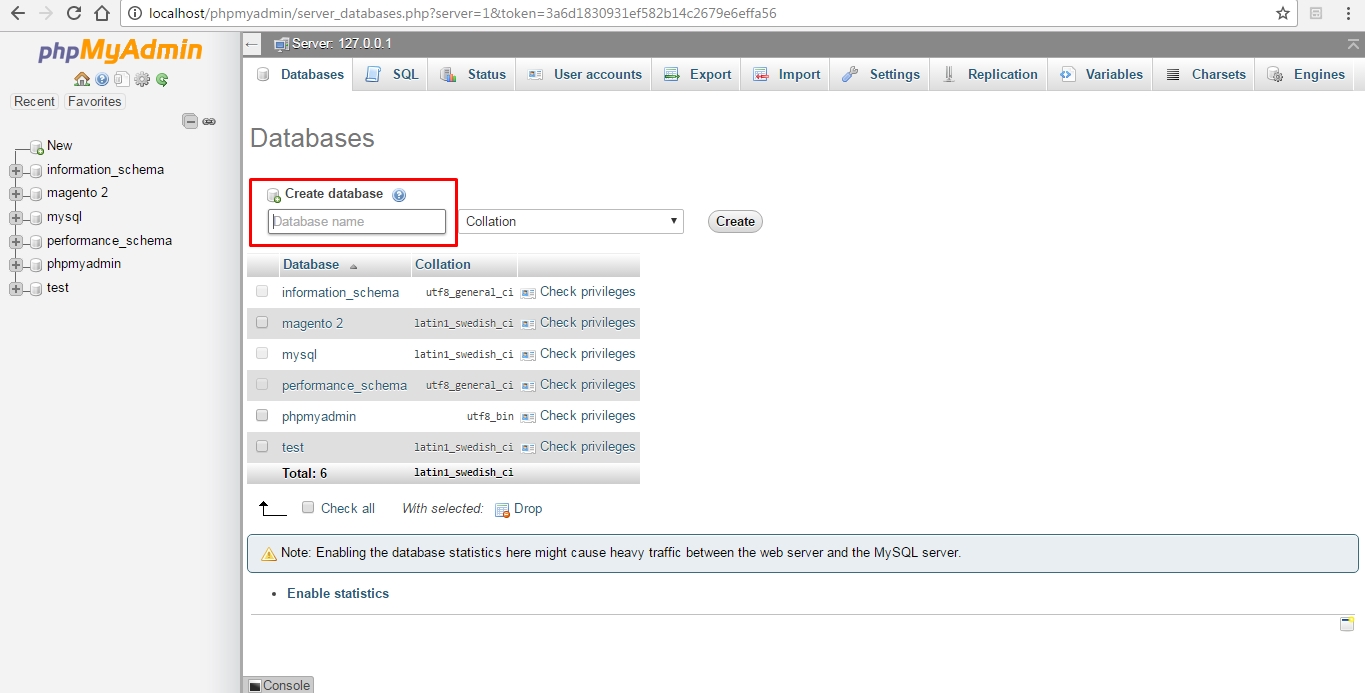Expand test tree node plus
This screenshot has height=693, width=1365.
pos(16,288)
